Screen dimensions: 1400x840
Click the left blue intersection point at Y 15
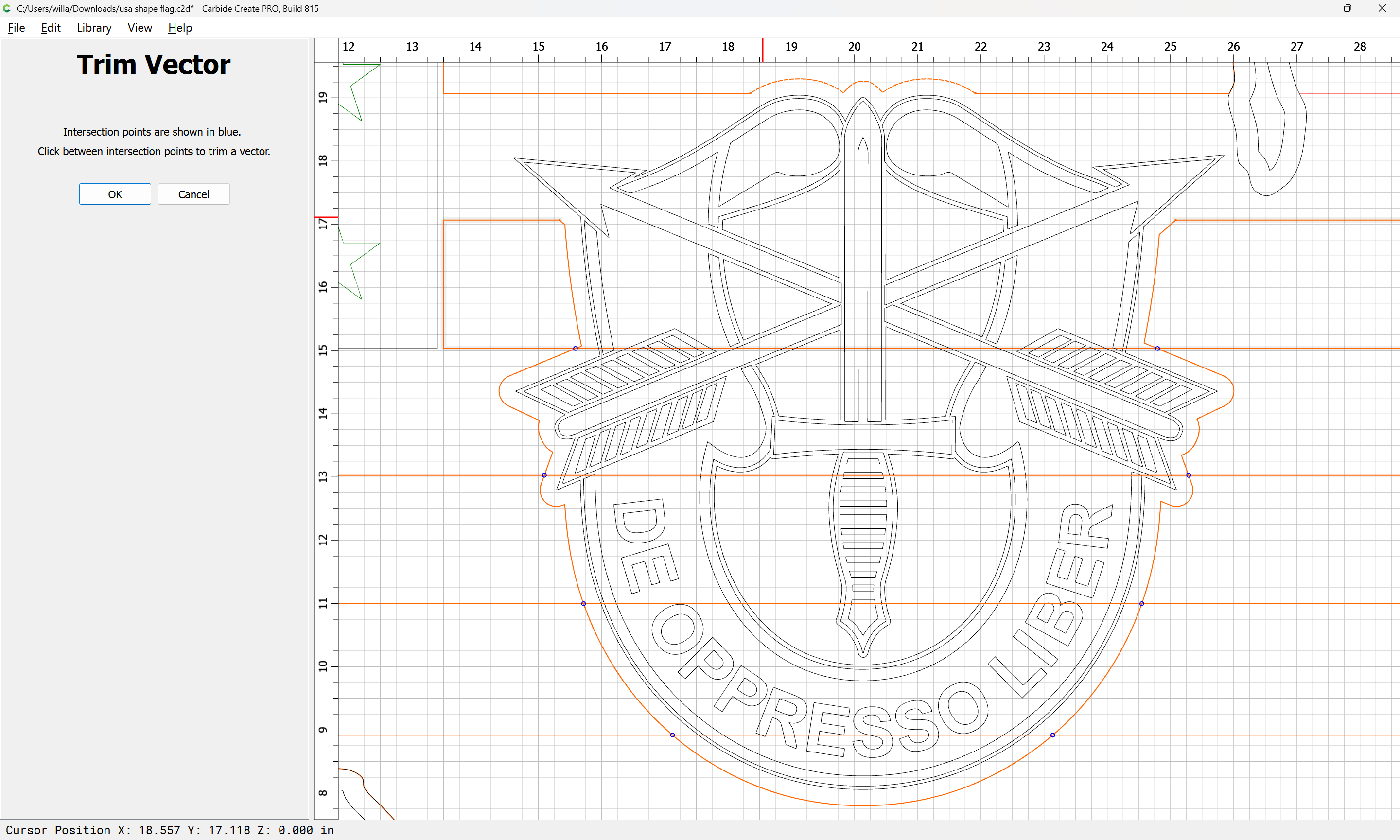pyautogui.click(x=576, y=348)
